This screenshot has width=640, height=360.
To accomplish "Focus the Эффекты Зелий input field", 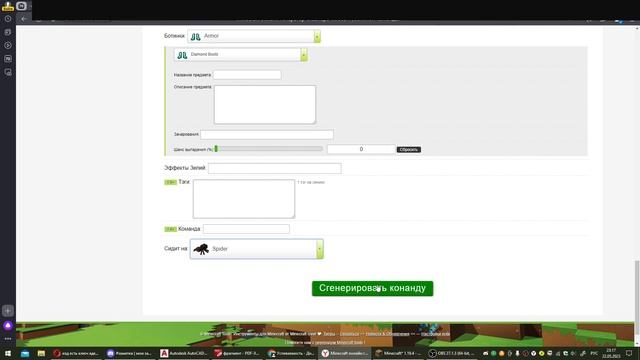I will click(x=274, y=168).
